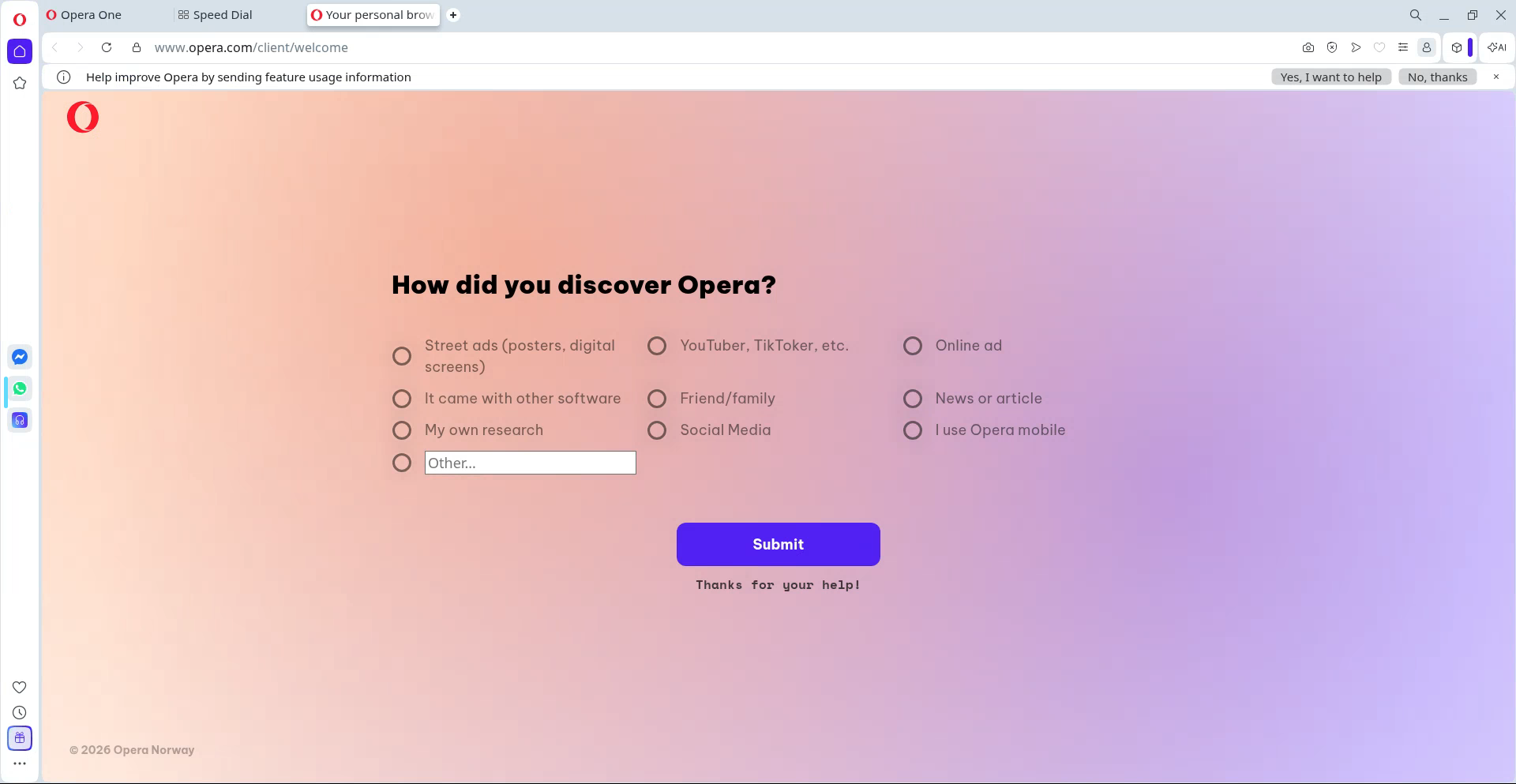Open the profile account icon
The height and width of the screenshot is (784, 1516).
pyautogui.click(x=1427, y=47)
